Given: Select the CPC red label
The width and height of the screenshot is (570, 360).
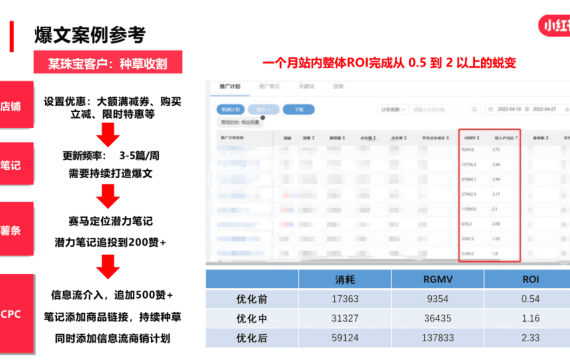Looking at the screenshot, I should (x=17, y=313).
